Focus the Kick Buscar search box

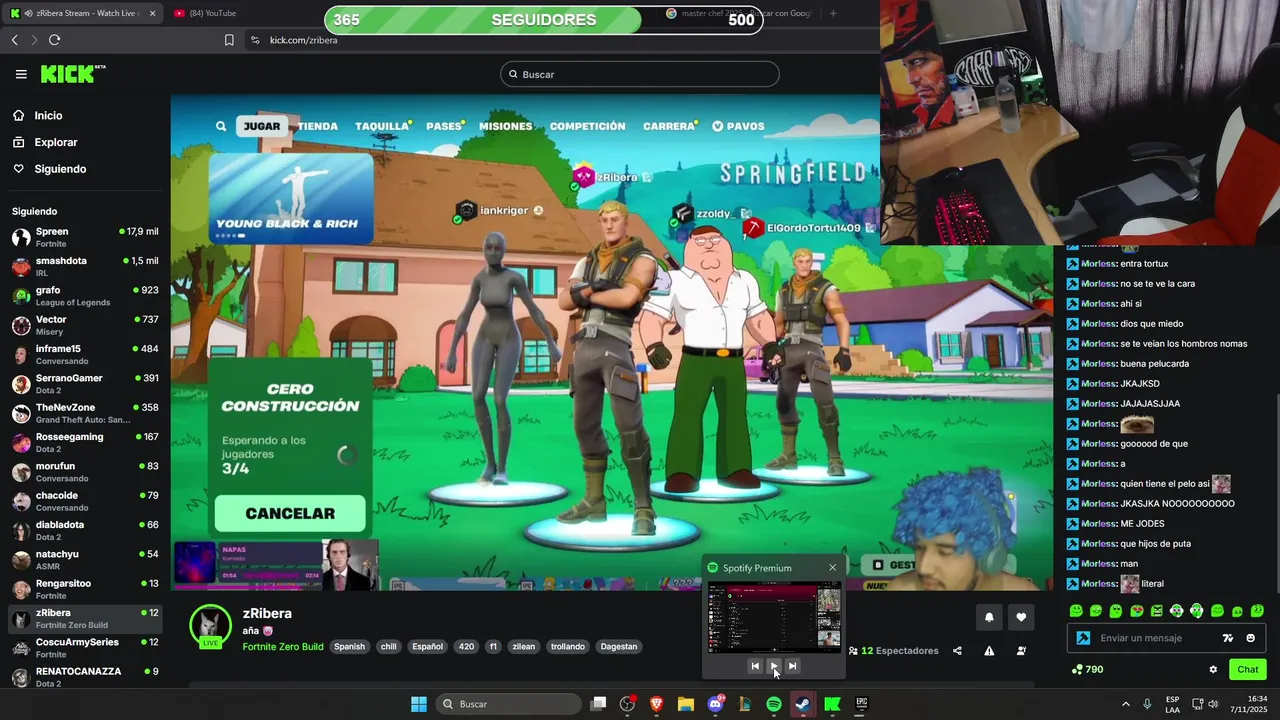click(640, 74)
